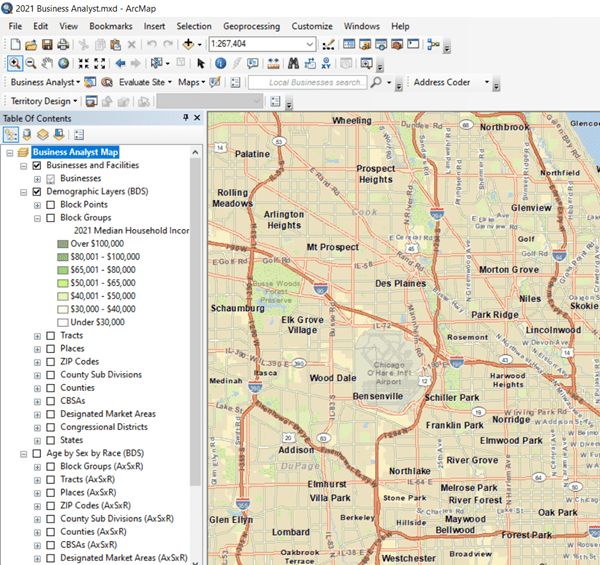Pin the Table Of Contents panel
This screenshot has width=600, height=565.
186,118
